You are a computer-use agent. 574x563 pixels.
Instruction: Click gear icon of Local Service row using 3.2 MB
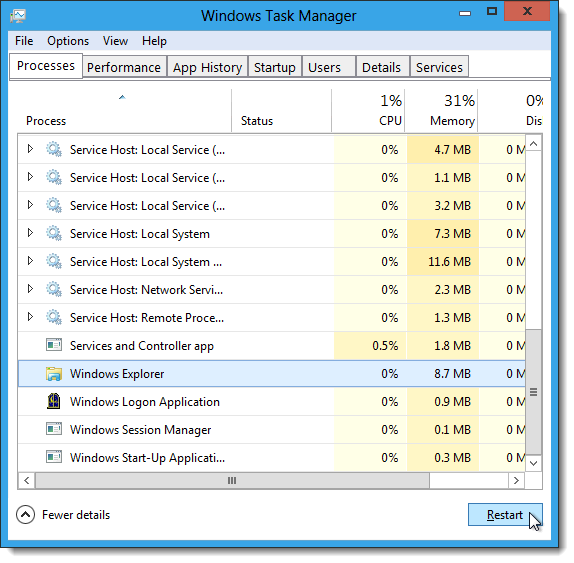(54, 205)
